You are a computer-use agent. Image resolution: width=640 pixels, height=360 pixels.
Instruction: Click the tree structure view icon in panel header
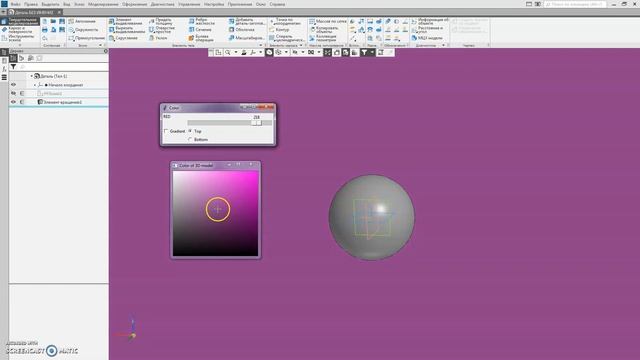[13, 58]
